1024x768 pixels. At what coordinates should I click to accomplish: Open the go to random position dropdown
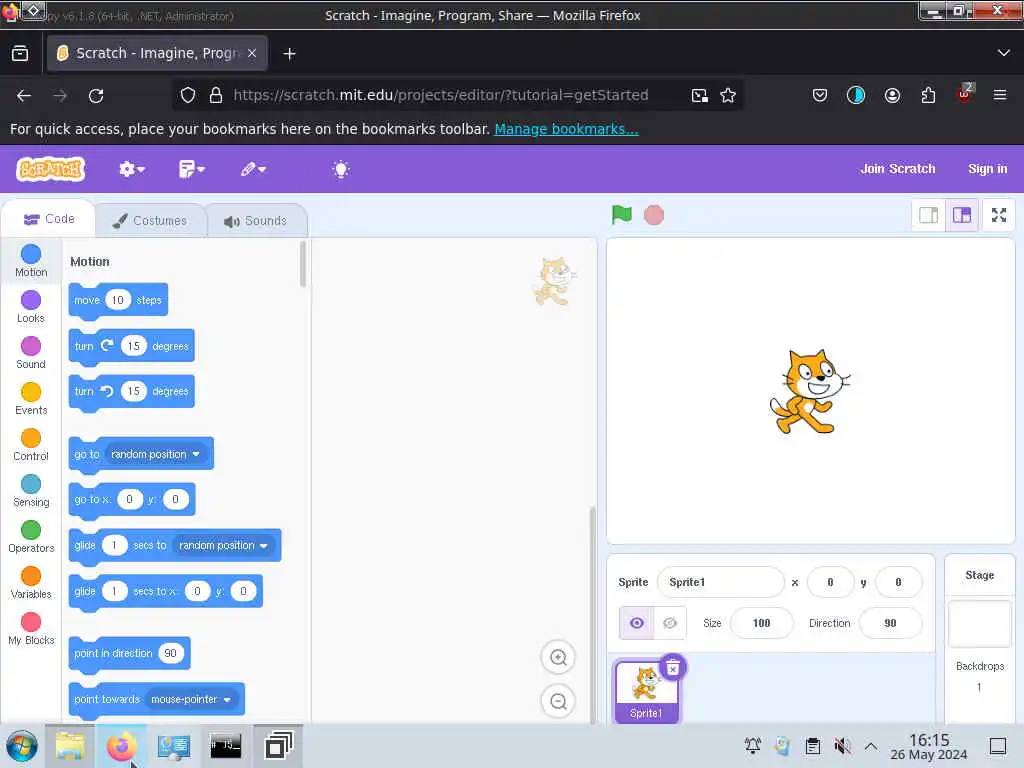tap(156, 454)
